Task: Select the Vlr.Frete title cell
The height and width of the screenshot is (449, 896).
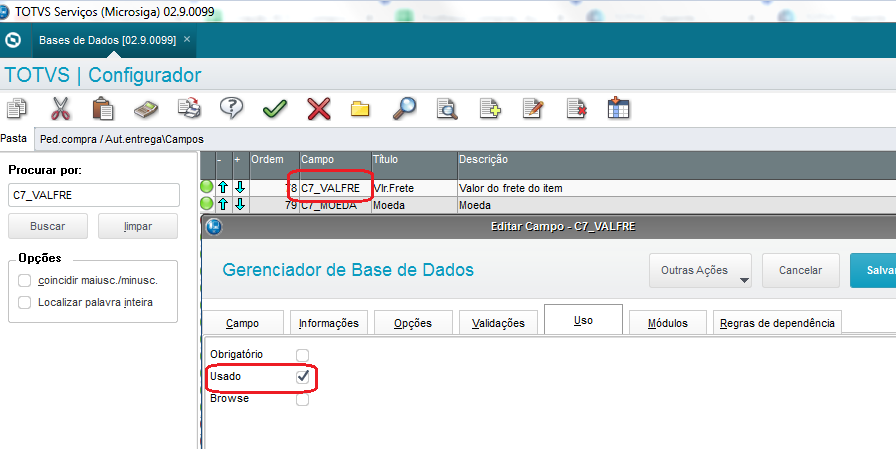Action: click(414, 188)
